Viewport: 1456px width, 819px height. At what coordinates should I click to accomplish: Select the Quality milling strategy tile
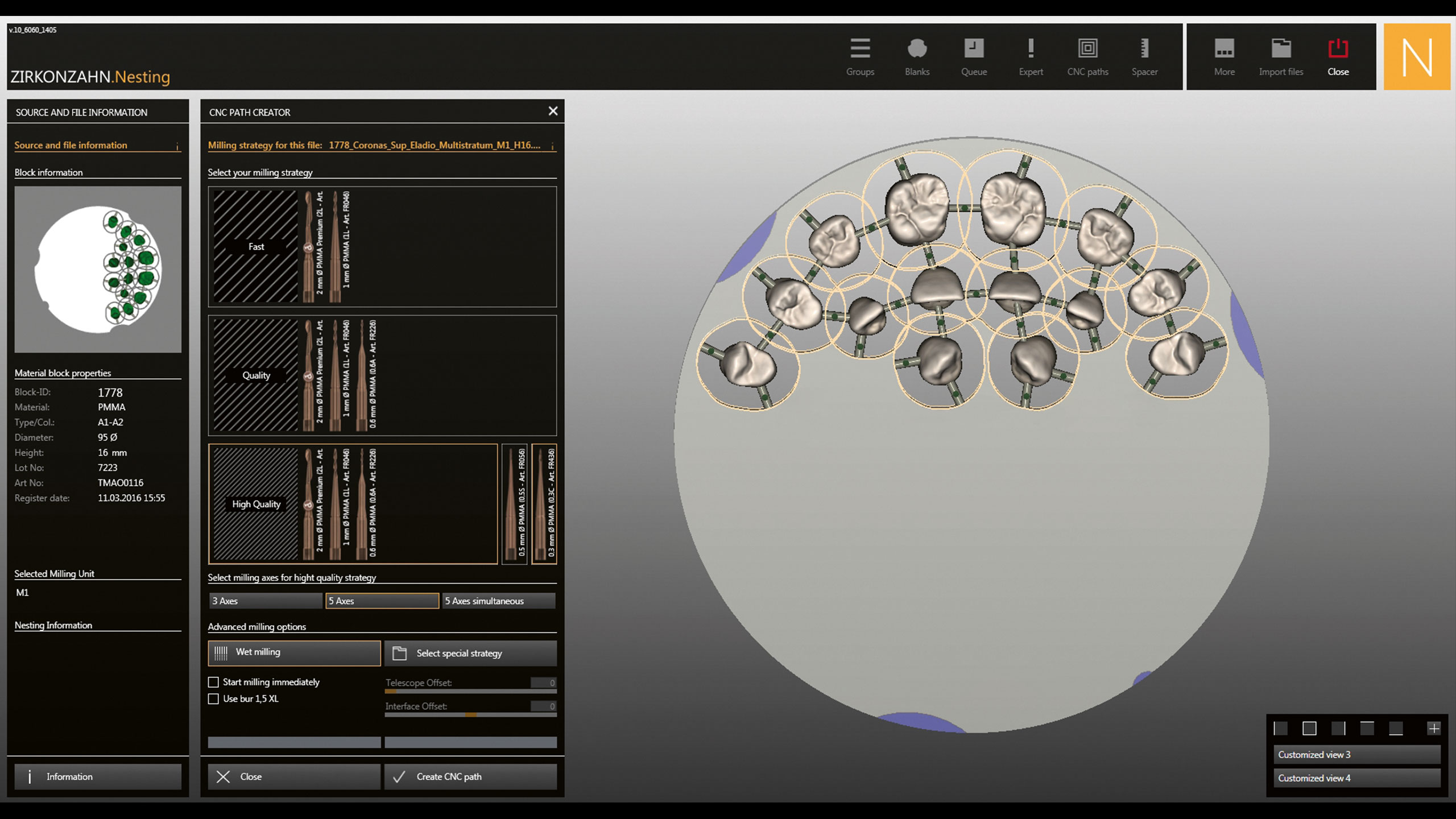(x=256, y=375)
